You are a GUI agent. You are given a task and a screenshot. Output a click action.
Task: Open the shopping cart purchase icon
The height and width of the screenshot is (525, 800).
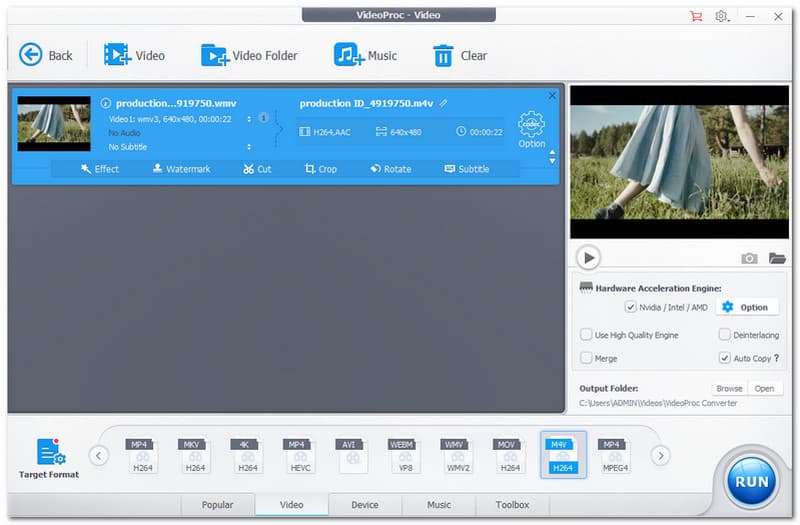click(x=696, y=16)
